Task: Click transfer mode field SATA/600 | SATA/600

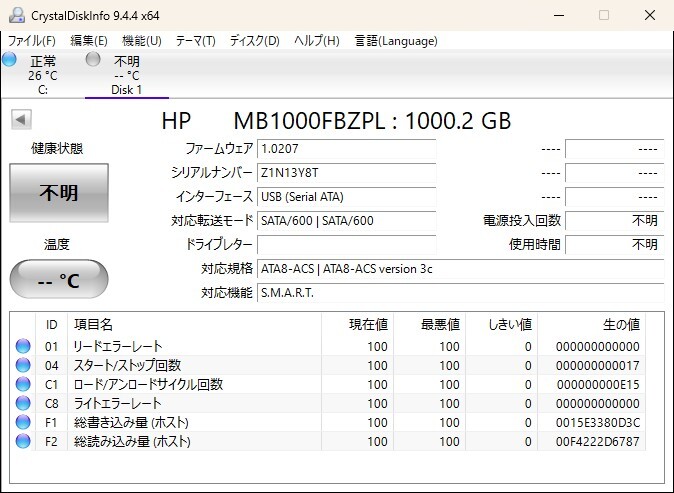Action: 346,221
